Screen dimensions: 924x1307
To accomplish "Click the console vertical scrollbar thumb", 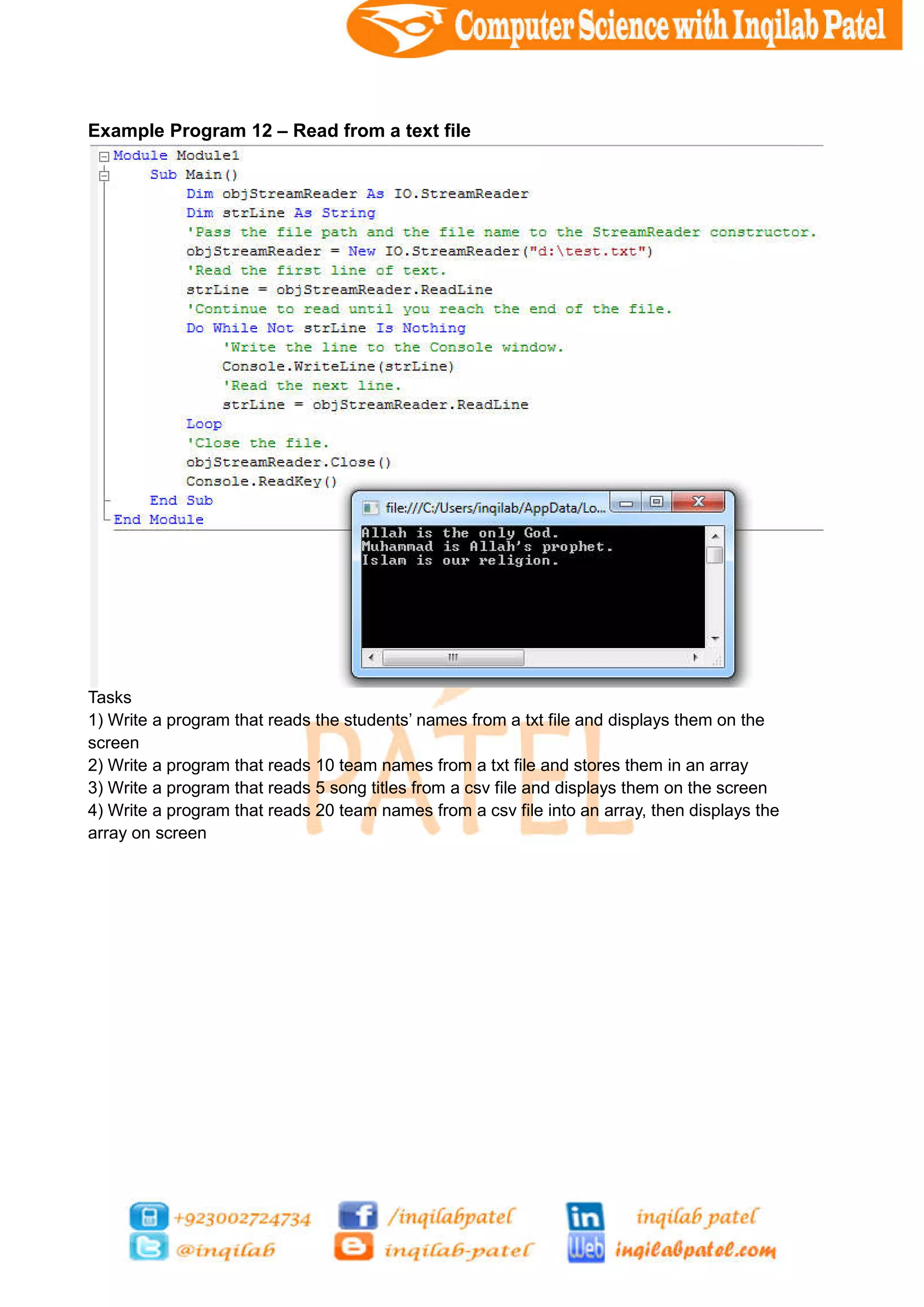I will click(715, 555).
